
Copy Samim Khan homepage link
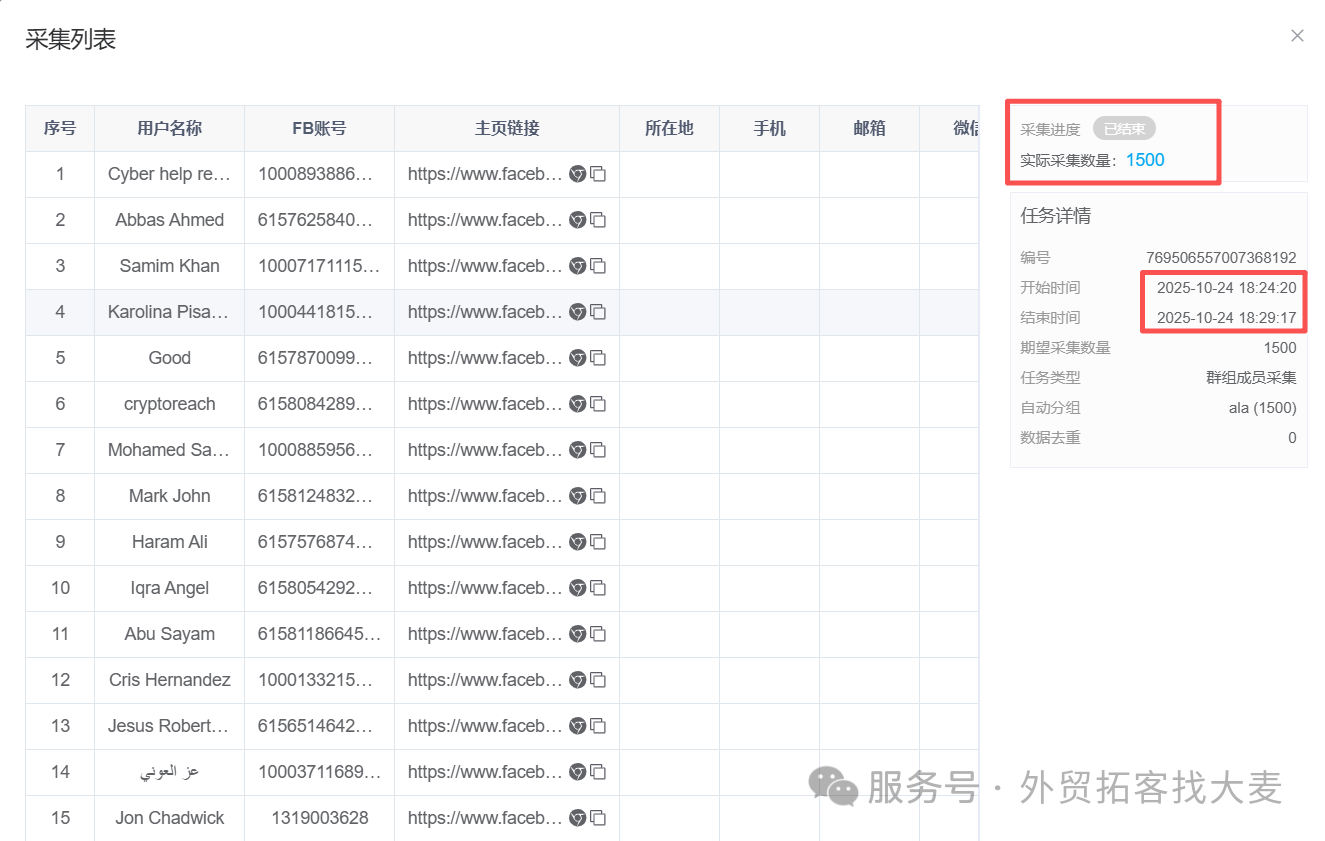(x=598, y=266)
